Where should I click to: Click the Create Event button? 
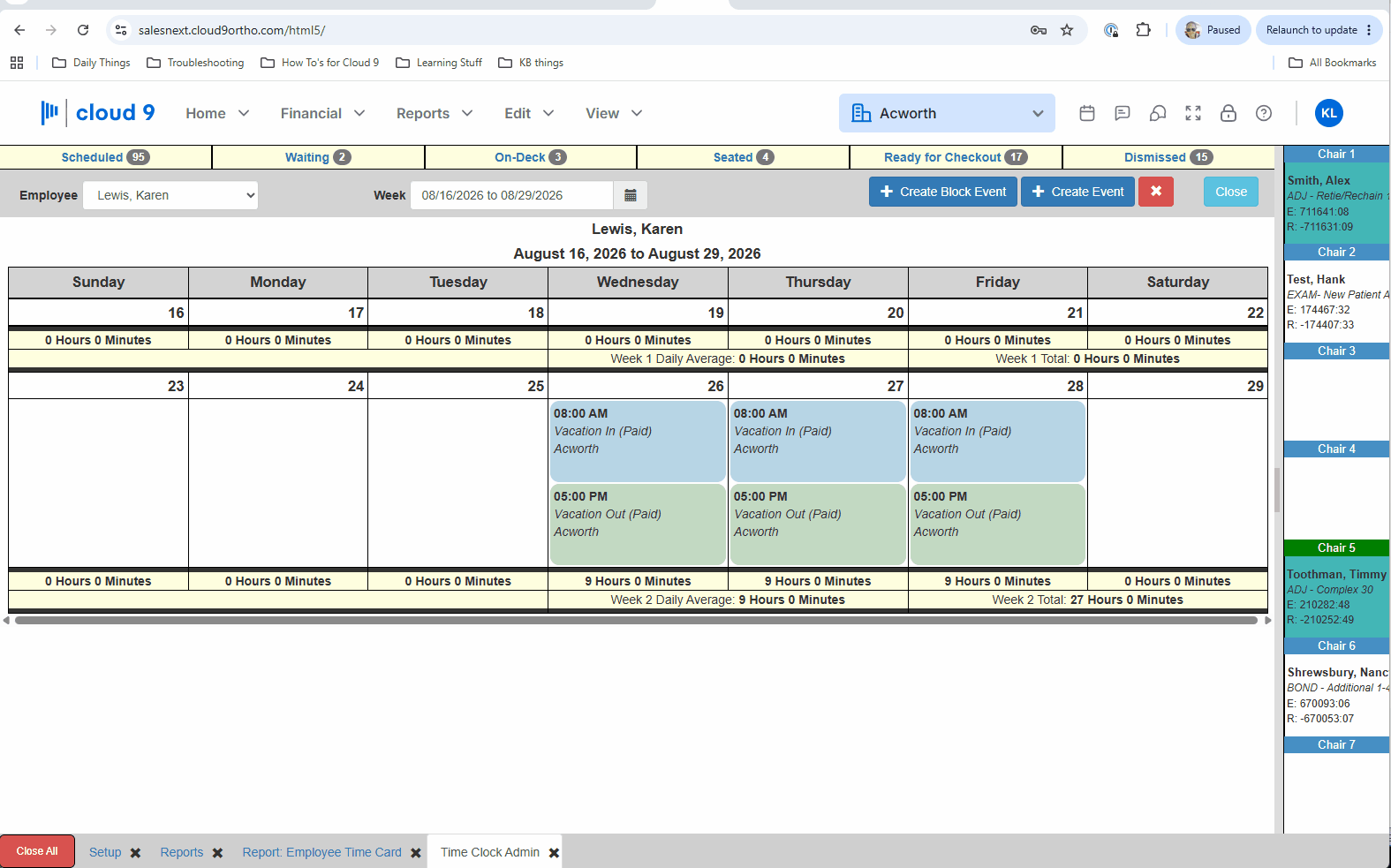[x=1077, y=192]
